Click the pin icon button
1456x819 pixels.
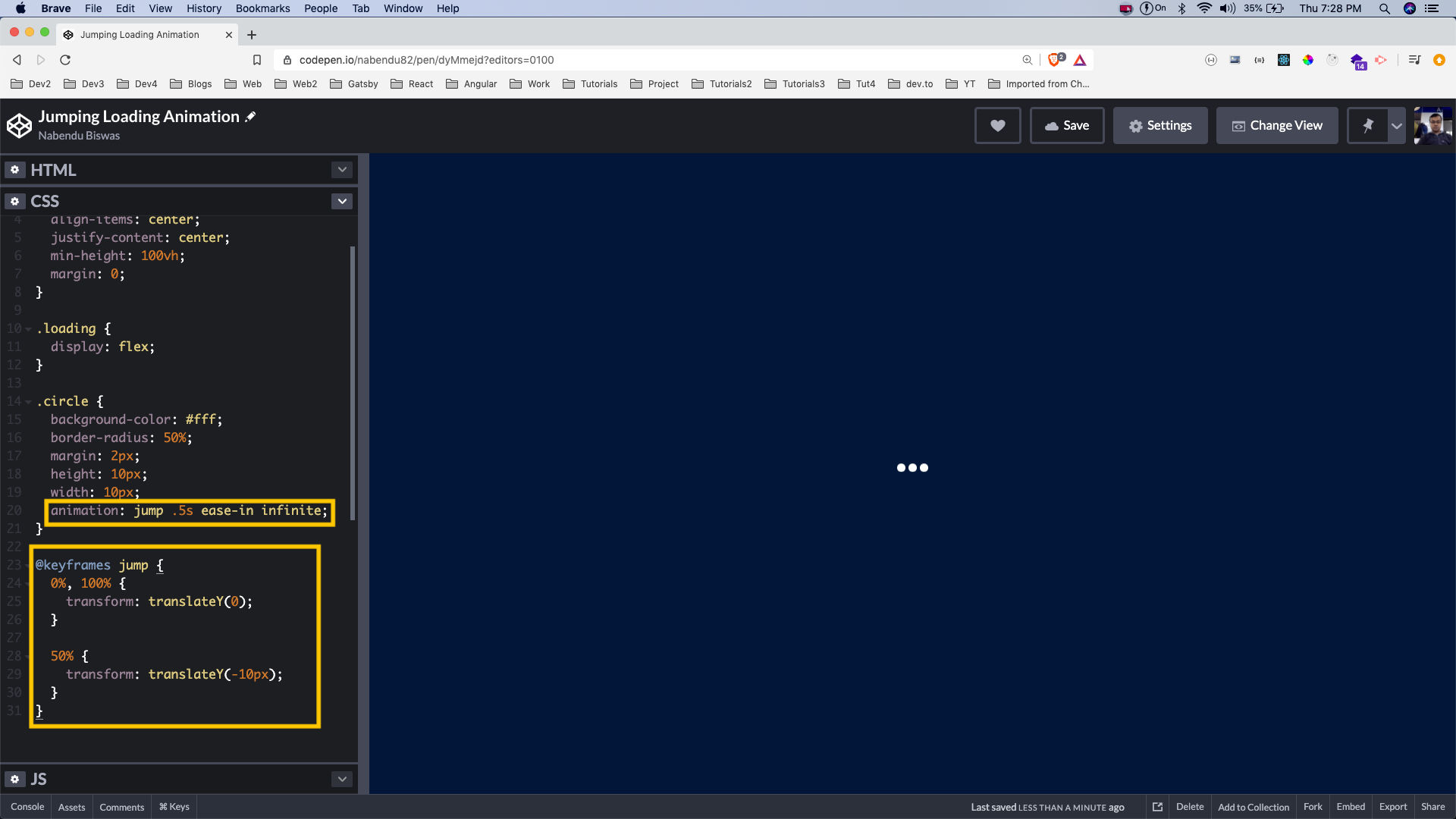1367,126
